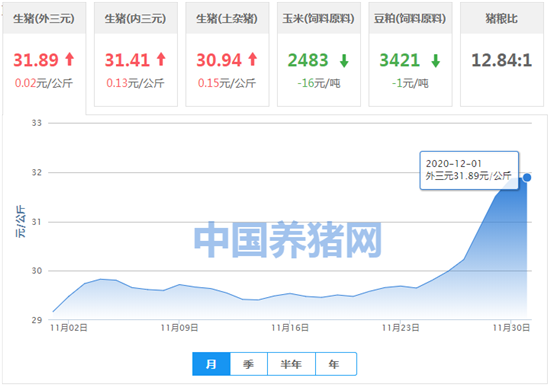This screenshot has height=387, width=550.
Task: Click the red up arrow beside 30.94
Action: pos(253,59)
